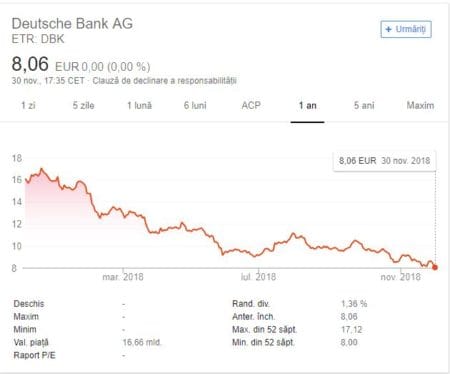Click the active 1 an tab
This screenshot has width=450, height=374.
[307, 106]
